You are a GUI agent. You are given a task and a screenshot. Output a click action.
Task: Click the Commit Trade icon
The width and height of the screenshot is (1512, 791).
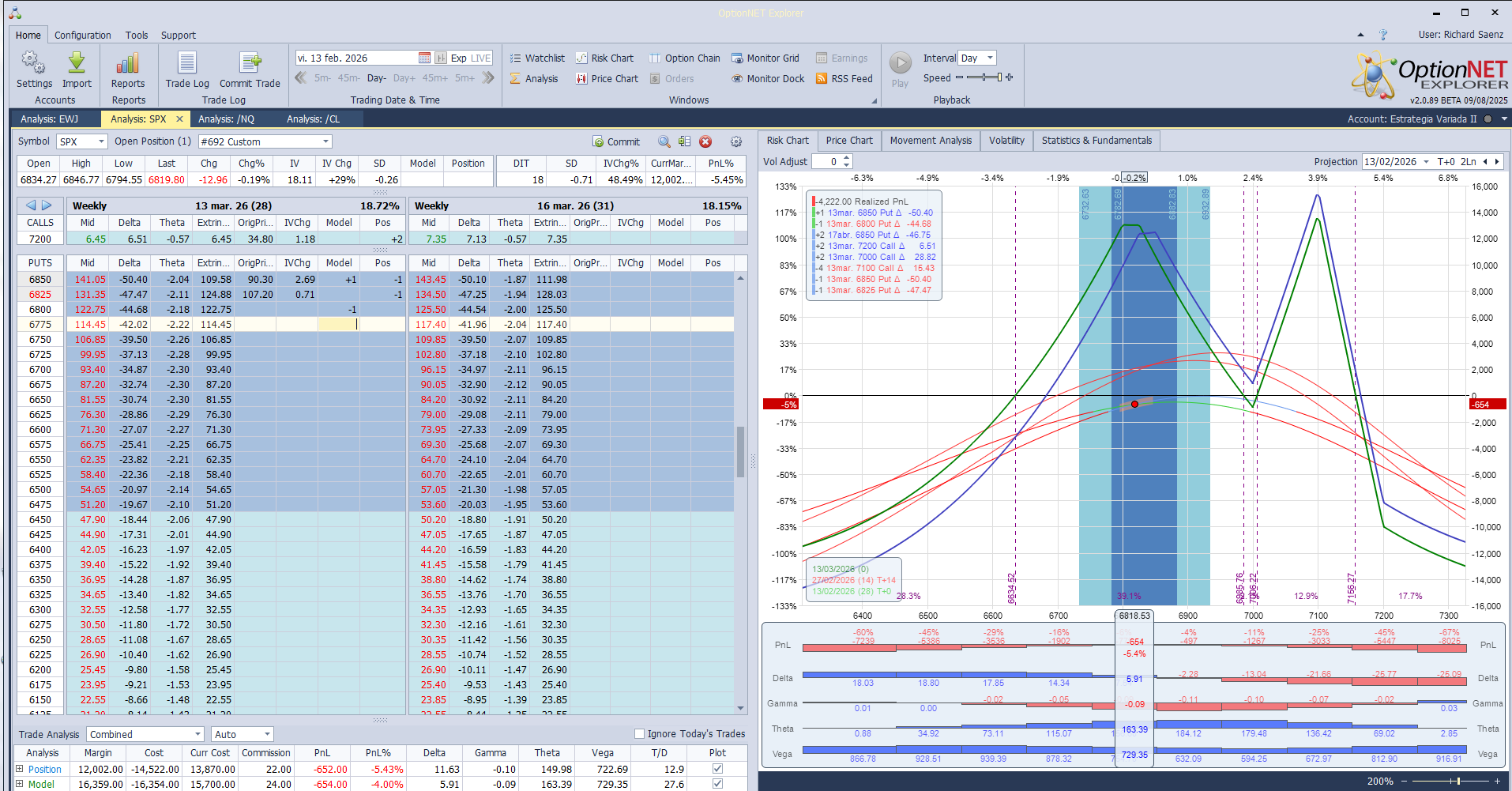pyautogui.click(x=250, y=63)
